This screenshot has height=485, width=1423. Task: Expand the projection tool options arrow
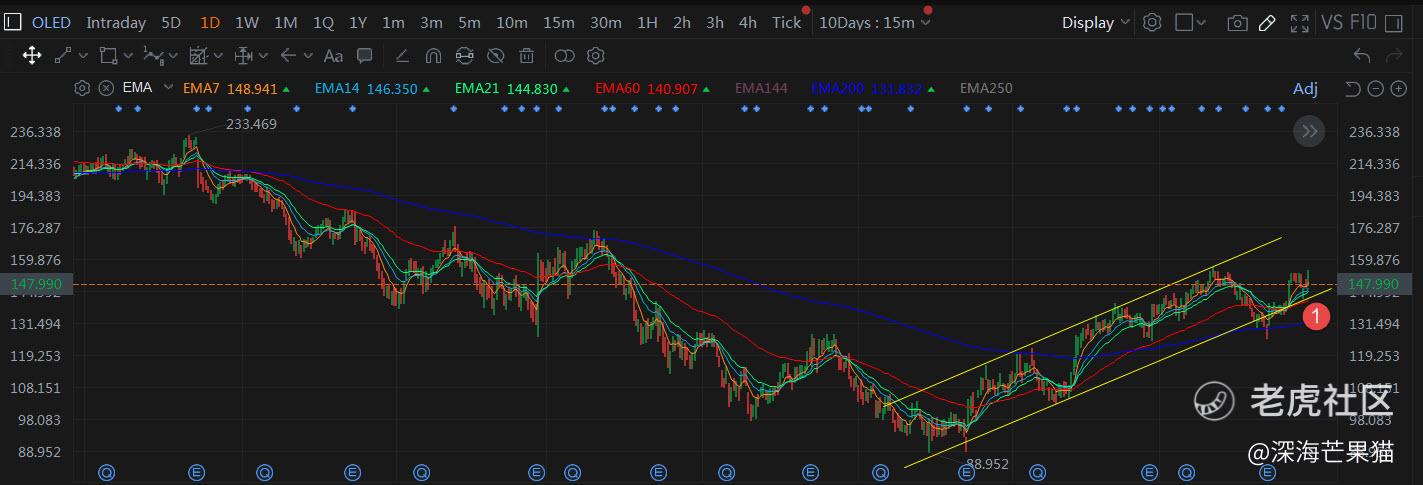pos(218,56)
